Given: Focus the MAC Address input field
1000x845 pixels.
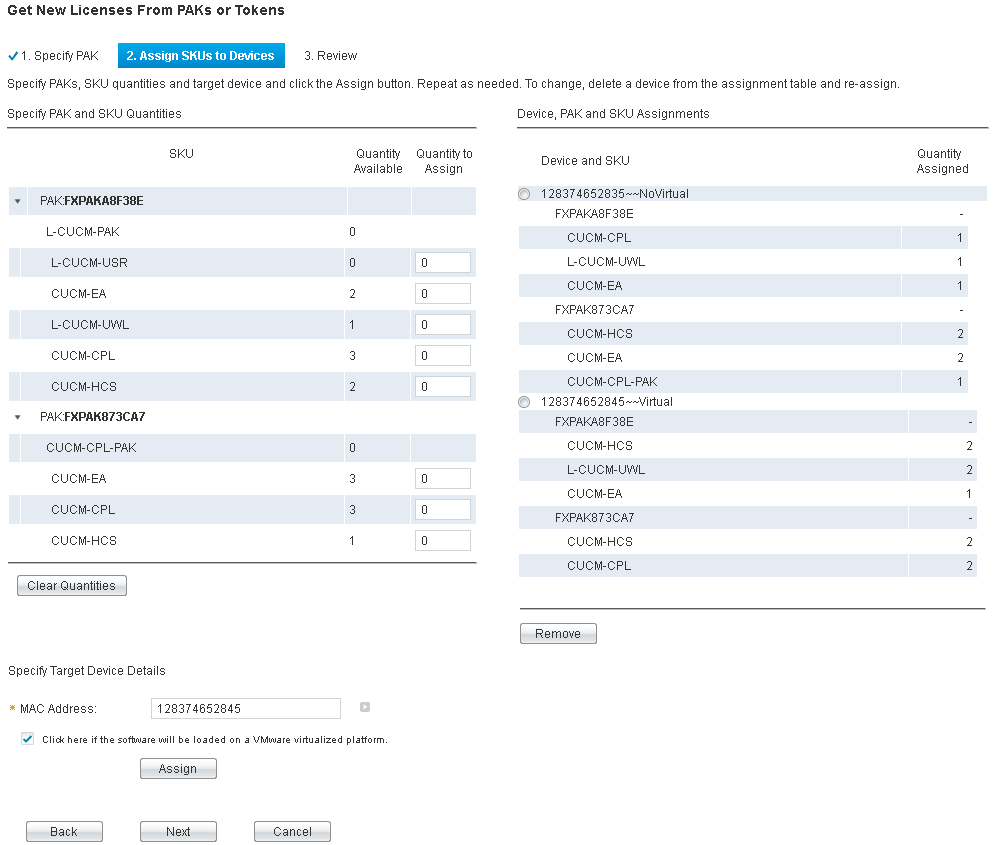Looking at the screenshot, I should (x=246, y=709).
